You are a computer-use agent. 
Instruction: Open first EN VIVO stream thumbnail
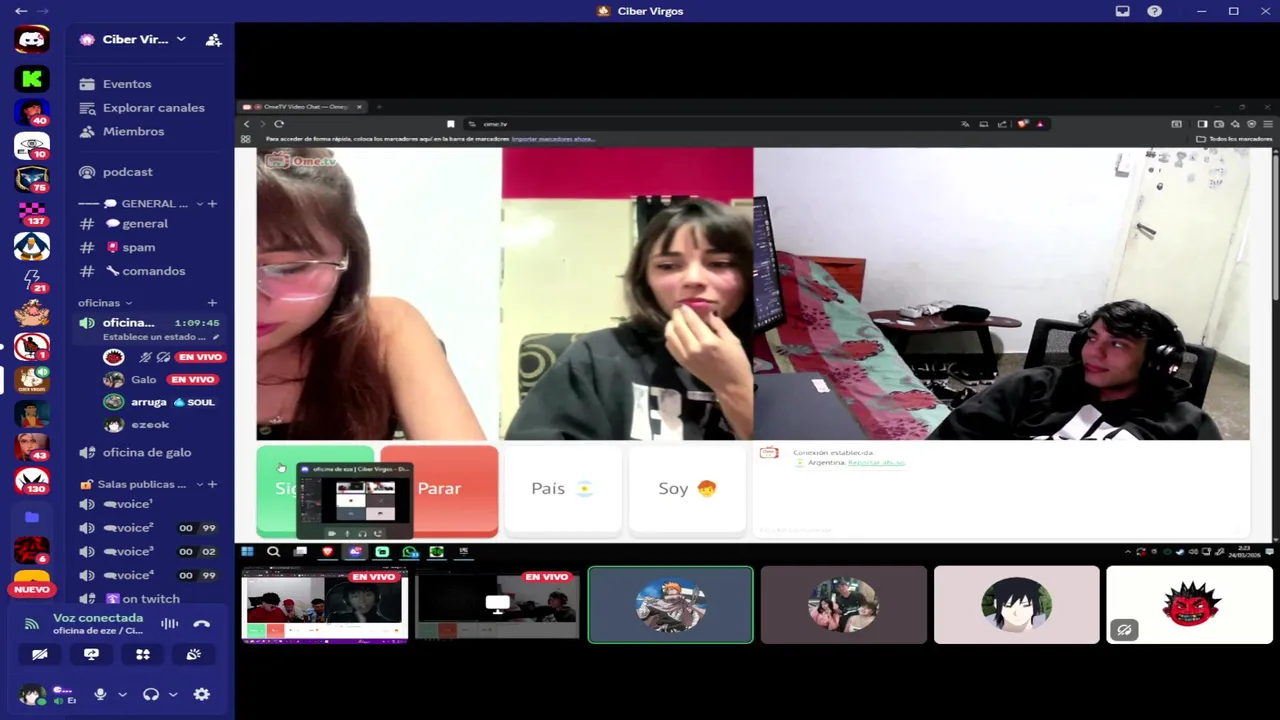[x=325, y=605]
